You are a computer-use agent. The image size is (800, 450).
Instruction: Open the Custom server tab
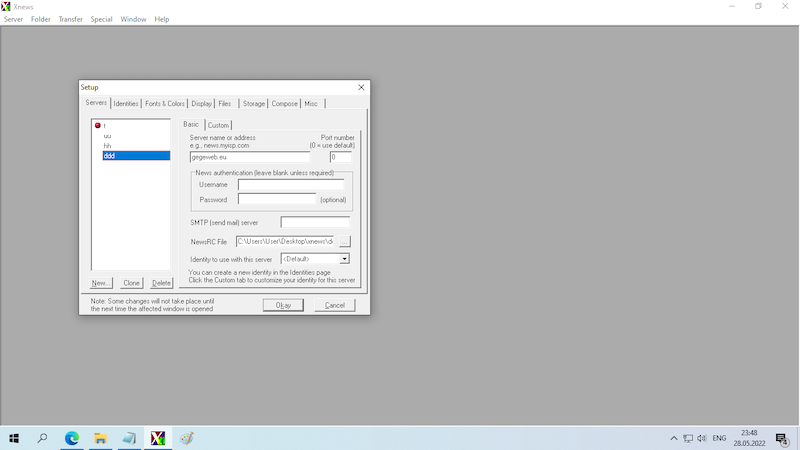click(218, 125)
